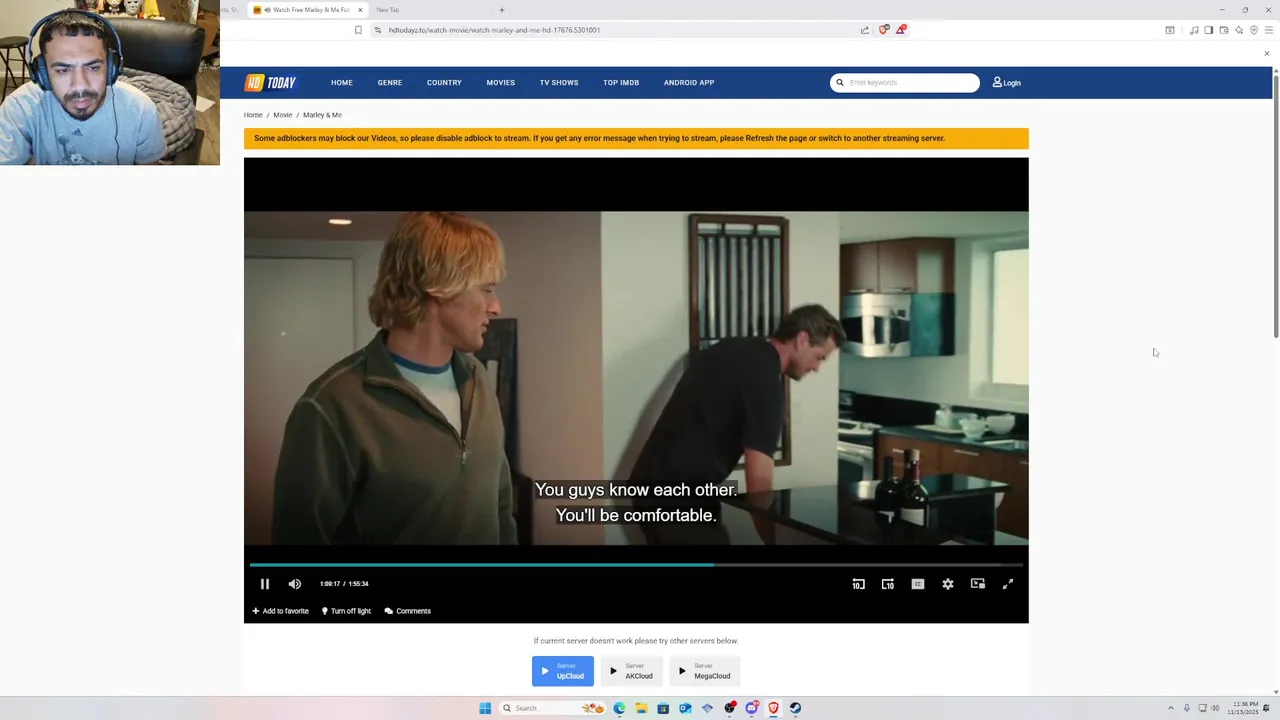Click Movie breadcrumb link
The height and width of the screenshot is (720, 1280).
(x=283, y=115)
